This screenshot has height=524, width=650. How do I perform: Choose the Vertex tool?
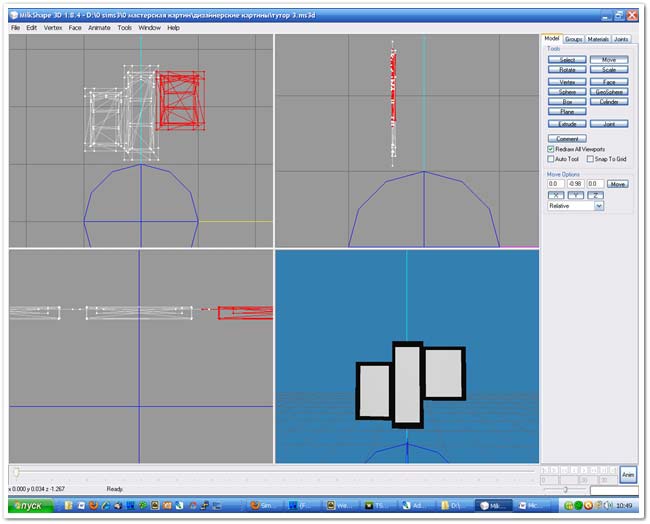click(x=566, y=81)
